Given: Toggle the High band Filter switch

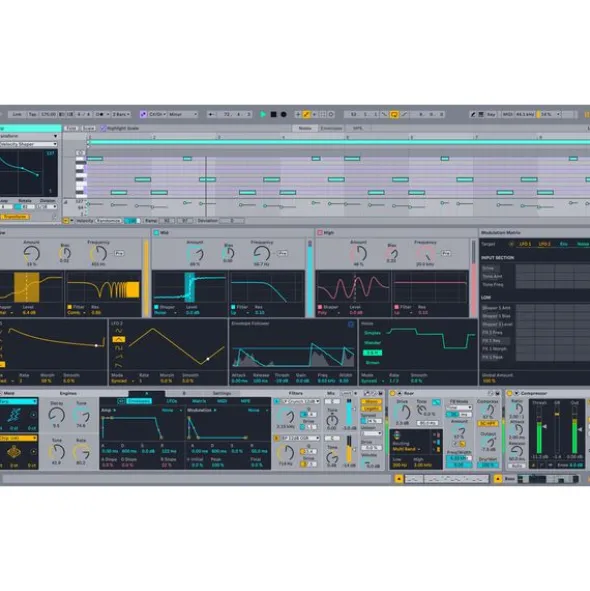Looking at the screenshot, I should pos(396,307).
